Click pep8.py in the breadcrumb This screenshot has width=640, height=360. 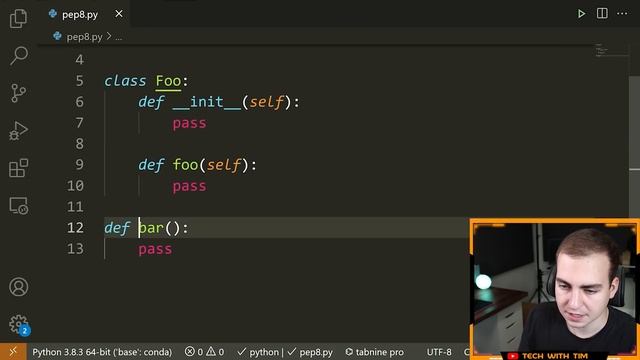84,37
